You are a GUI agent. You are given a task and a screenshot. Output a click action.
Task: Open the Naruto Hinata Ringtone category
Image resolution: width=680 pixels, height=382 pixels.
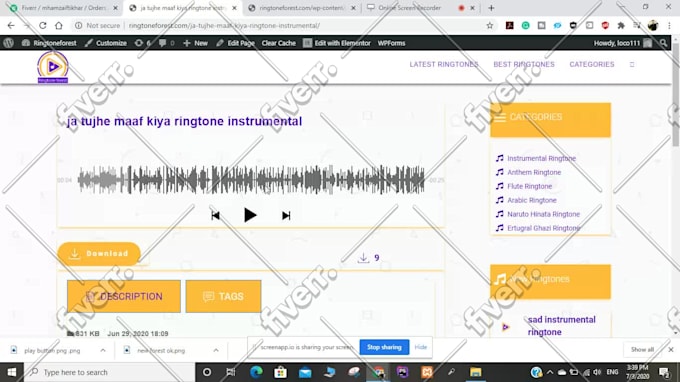click(543, 214)
